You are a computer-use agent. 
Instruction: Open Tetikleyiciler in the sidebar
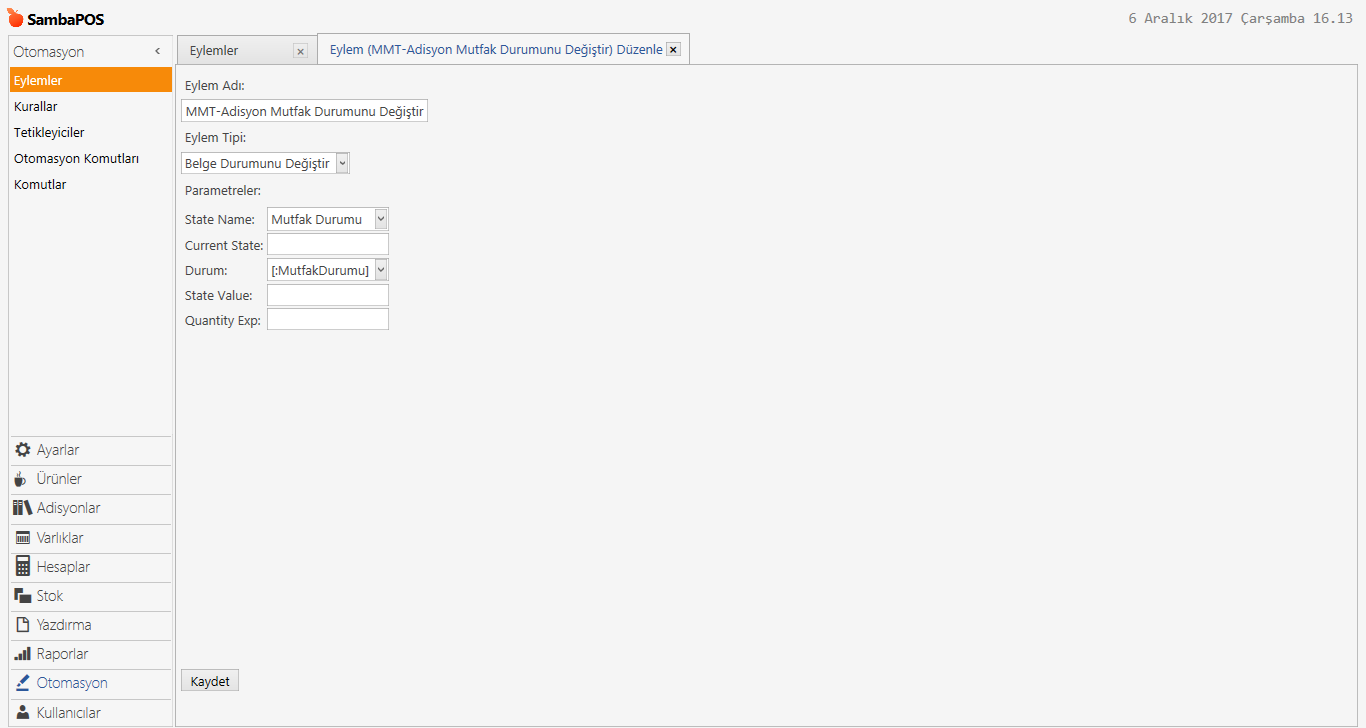click(49, 132)
